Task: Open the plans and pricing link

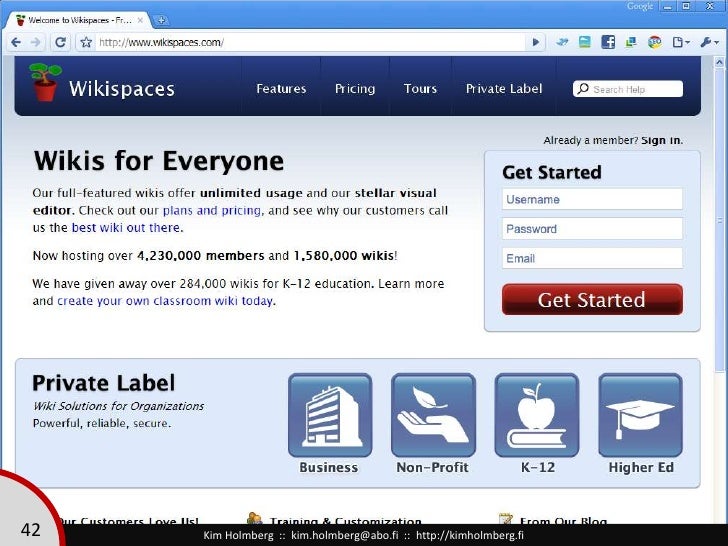Action: [x=212, y=211]
